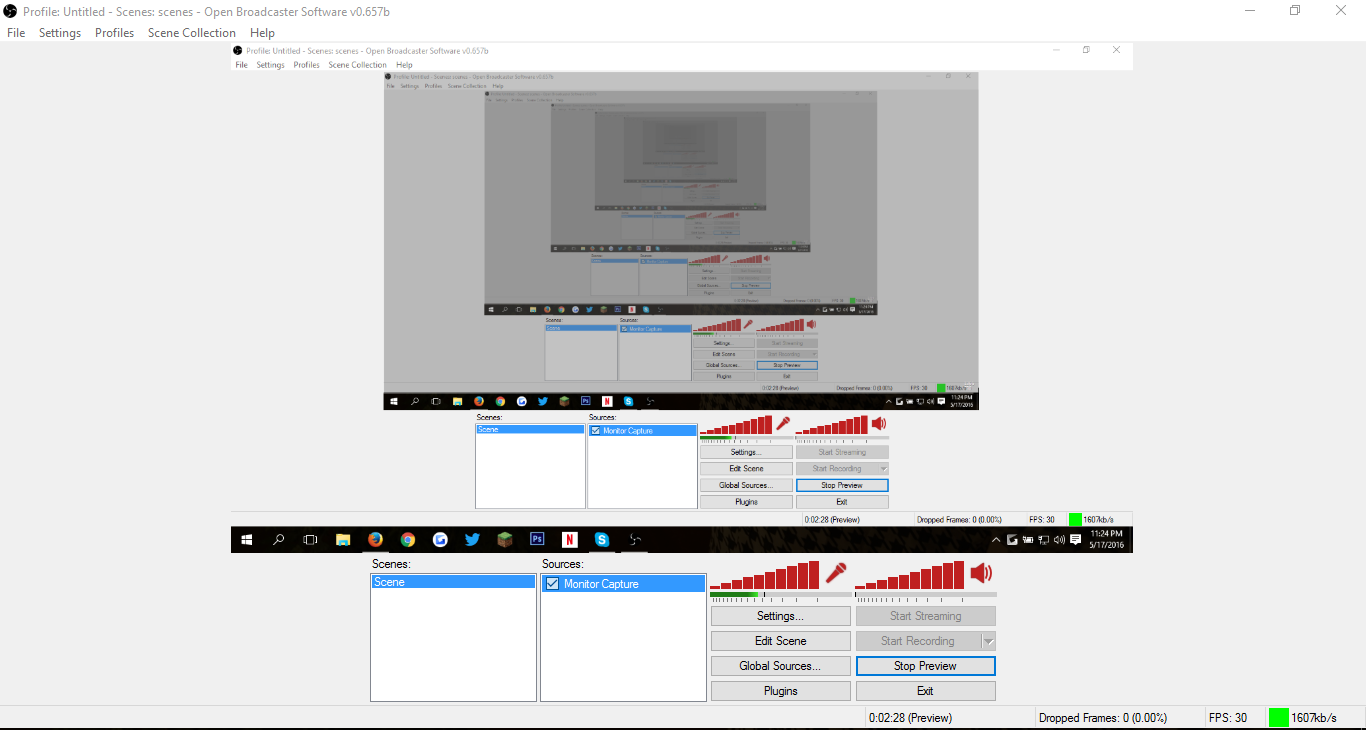Image resolution: width=1366 pixels, height=730 pixels.
Task: Select the Scene entry in Scenes list
Action: 453,582
